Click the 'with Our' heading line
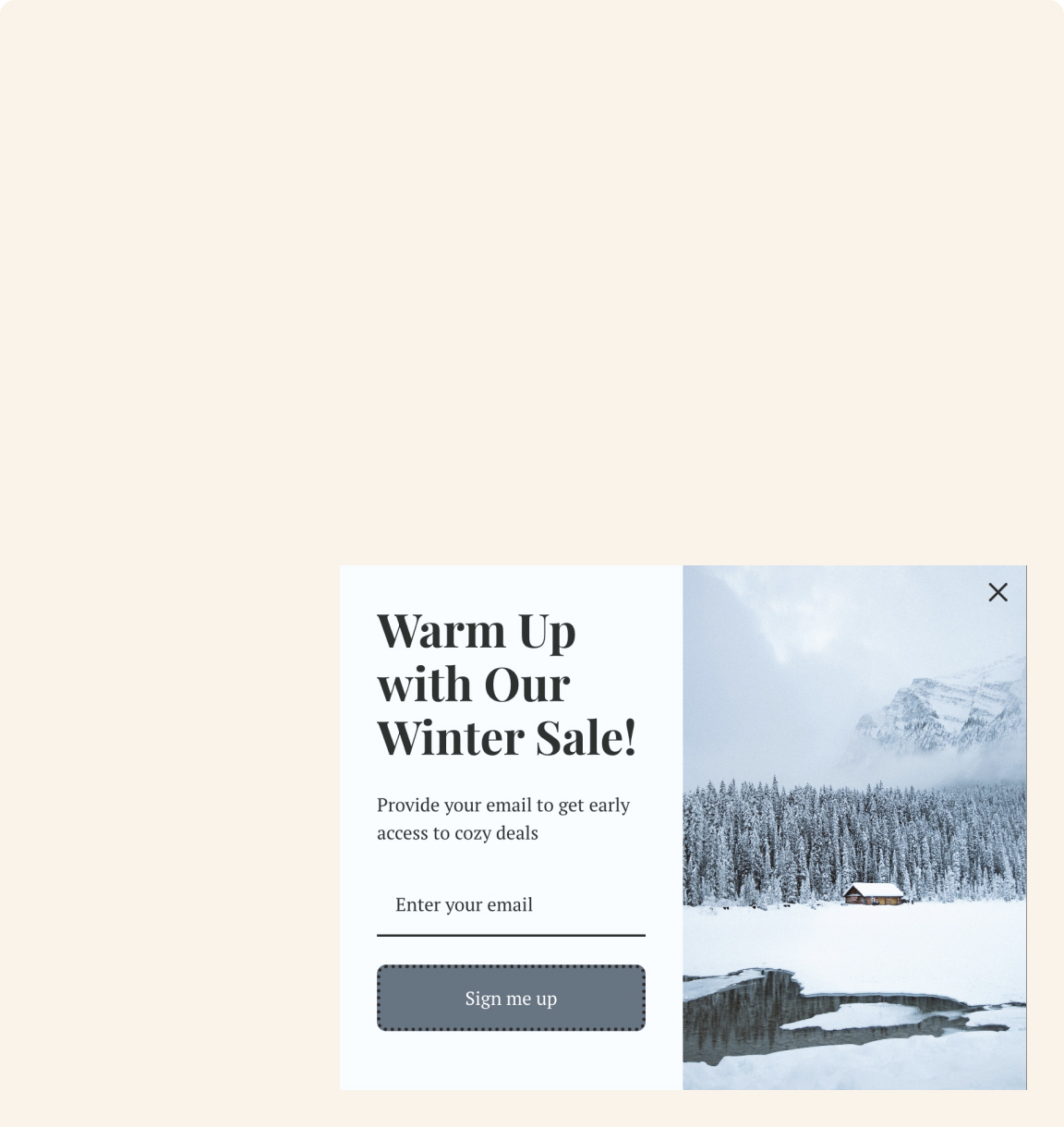The height and width of the screenshot is (1127, 1064). 473,685
